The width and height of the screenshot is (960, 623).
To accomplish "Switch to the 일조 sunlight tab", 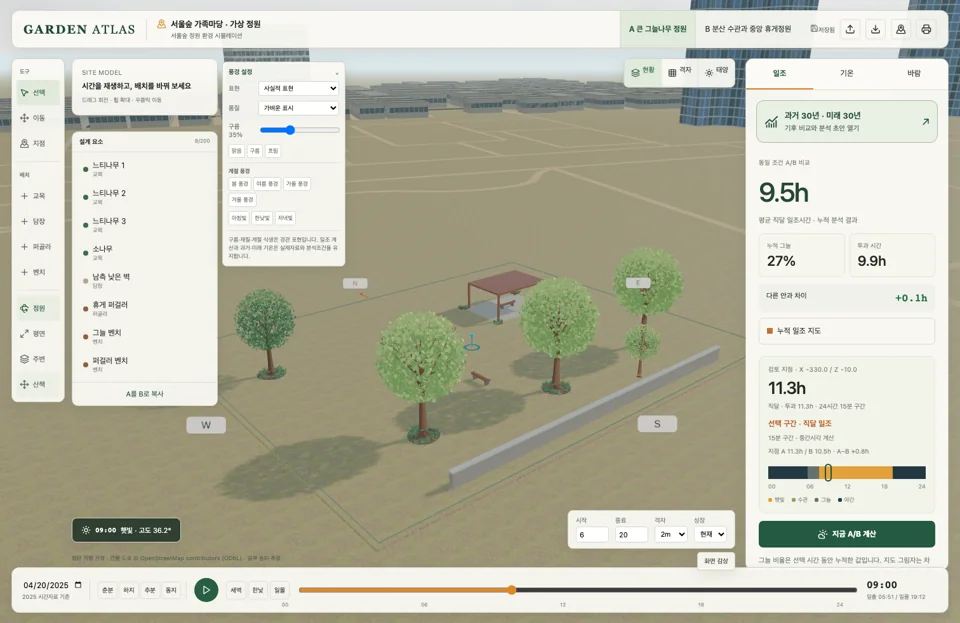I will point(779,73).
